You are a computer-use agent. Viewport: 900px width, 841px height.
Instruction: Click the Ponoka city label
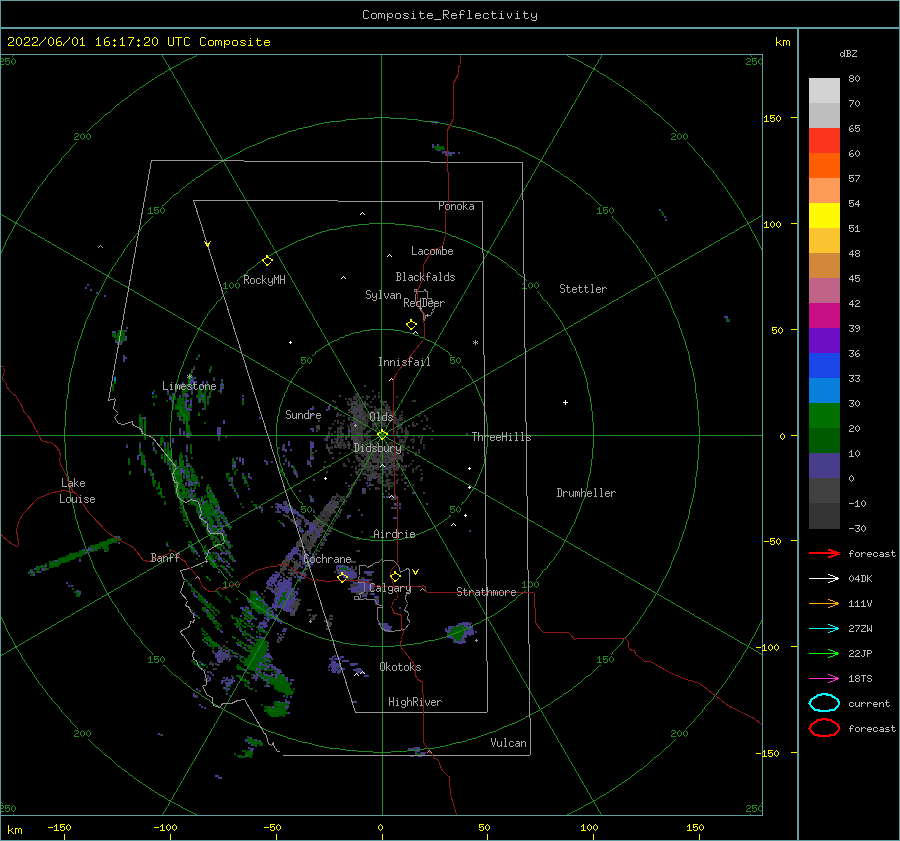click(x=456, y=206)
